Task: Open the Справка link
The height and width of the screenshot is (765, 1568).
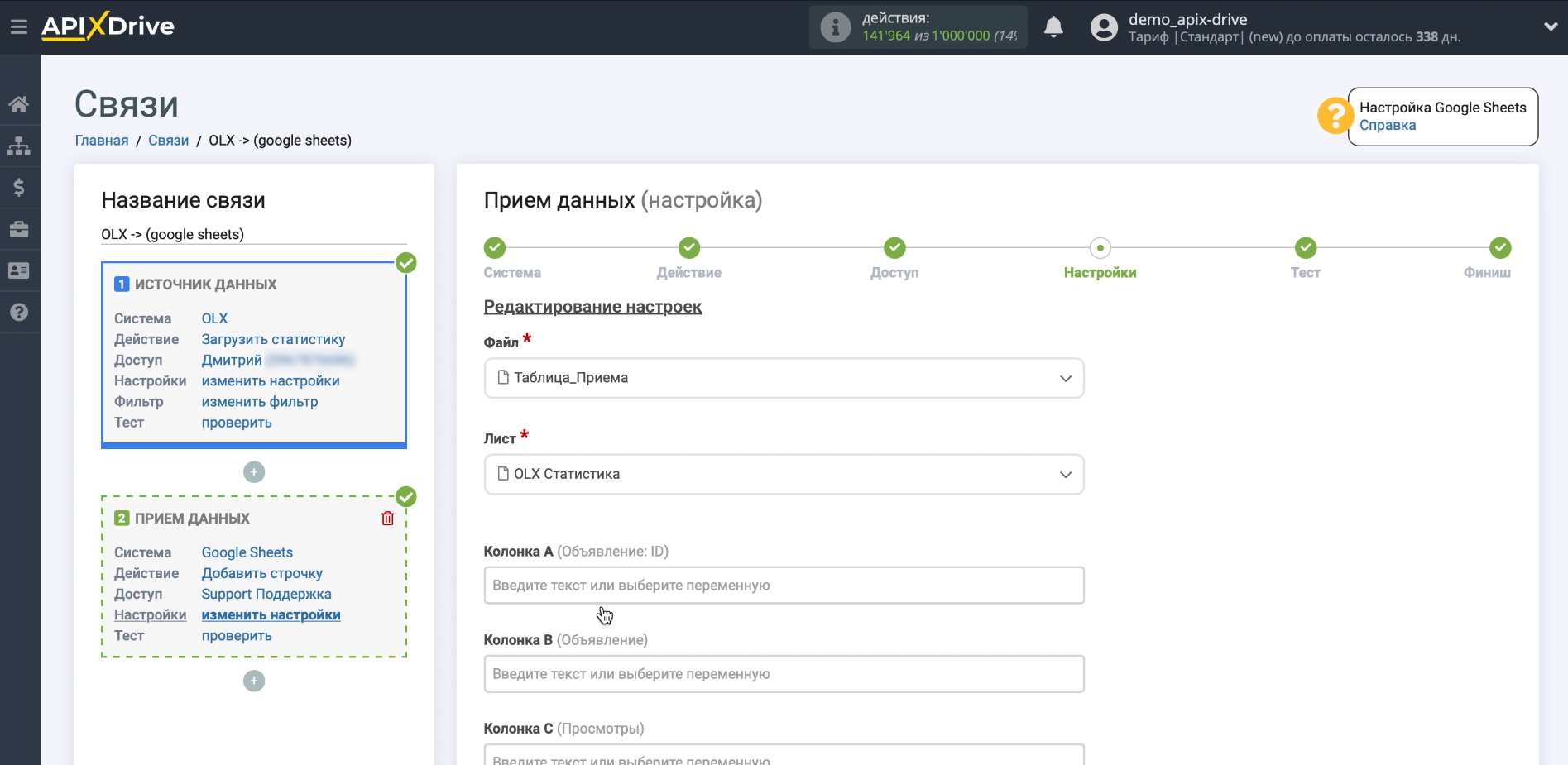Action: pyautogui.click(x=1388, y=126)
